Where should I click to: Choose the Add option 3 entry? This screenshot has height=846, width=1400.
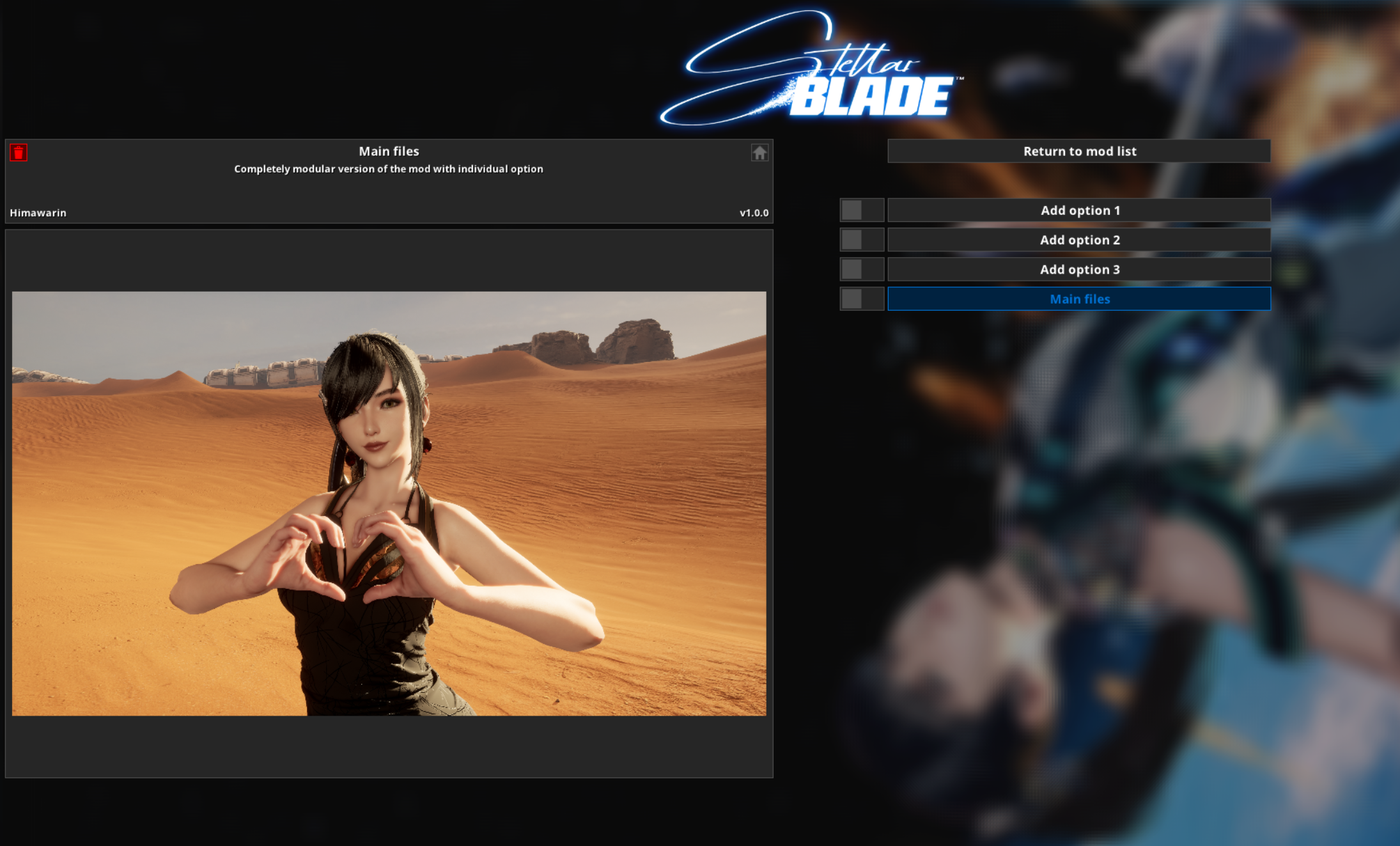click(1079, 269)
